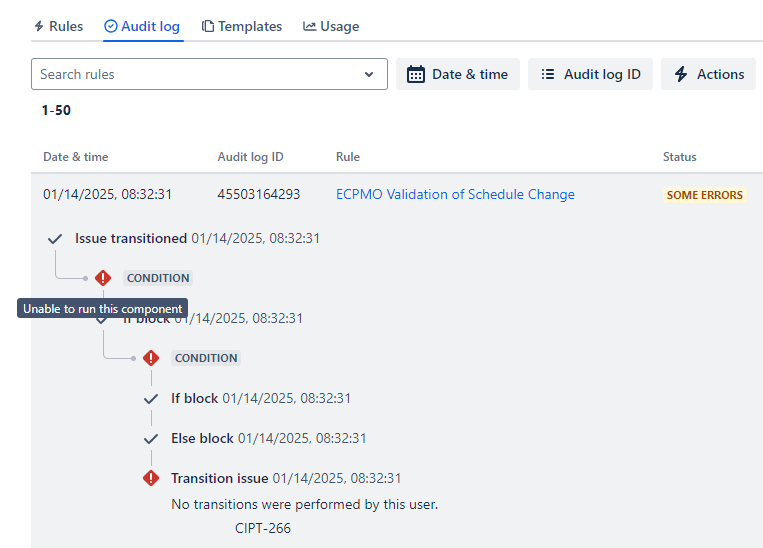Open the Audit log ID filter button
The height and width of the screenshot is (548, 763).
click(x=590, y=74)
